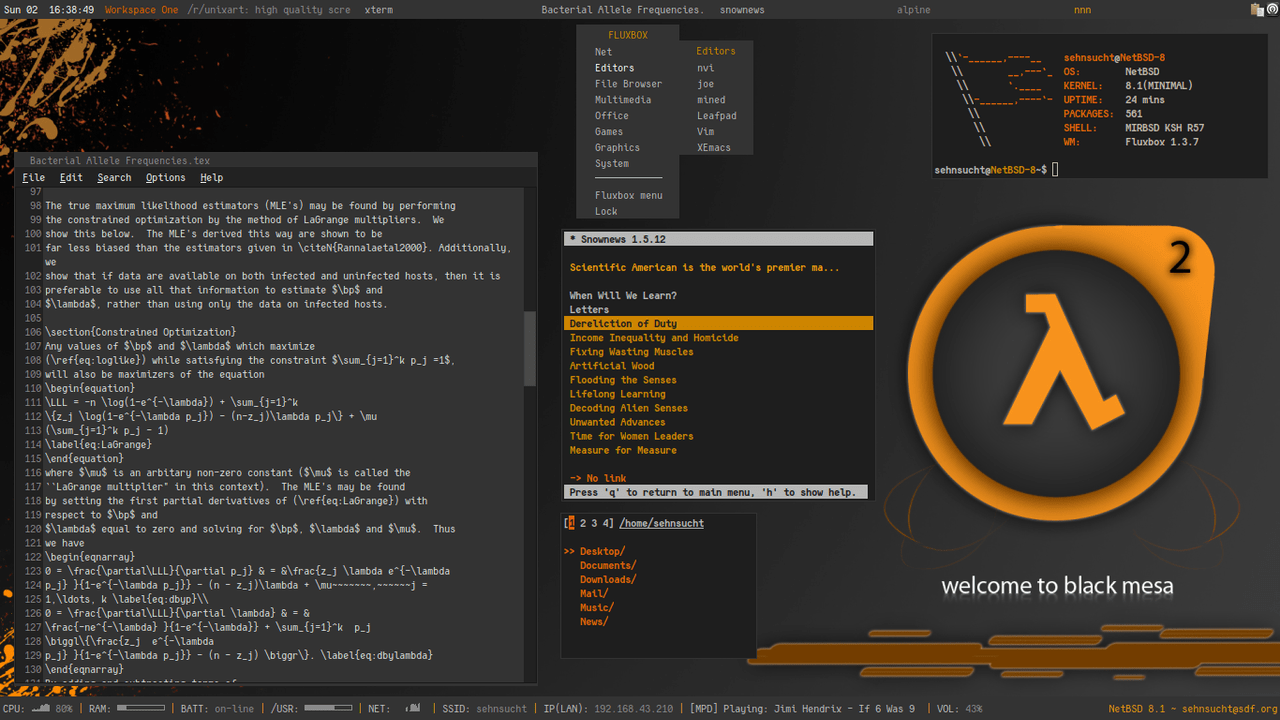1280x720 pixels.
Task: Switch to the xterm window in toolbar
Action: [379, 10]
